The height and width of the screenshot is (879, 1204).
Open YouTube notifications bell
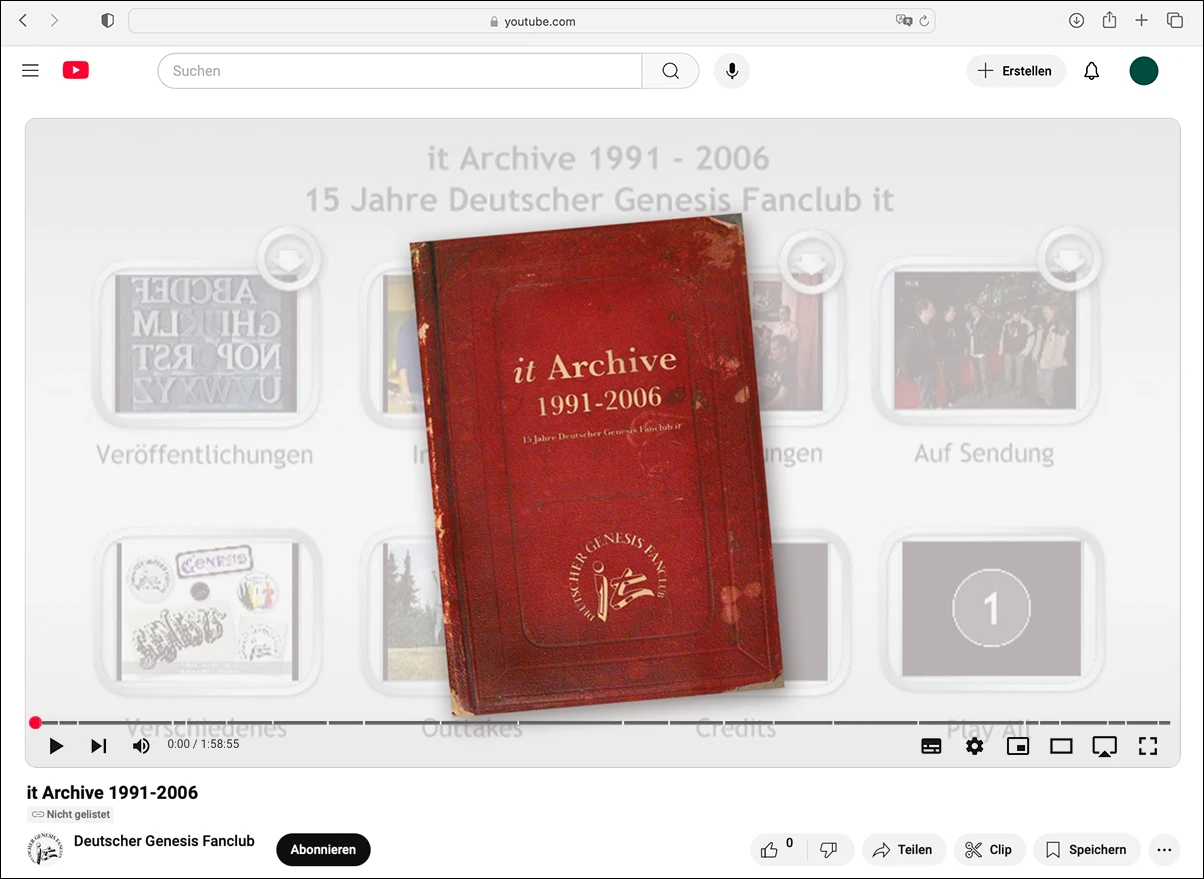1092,71
